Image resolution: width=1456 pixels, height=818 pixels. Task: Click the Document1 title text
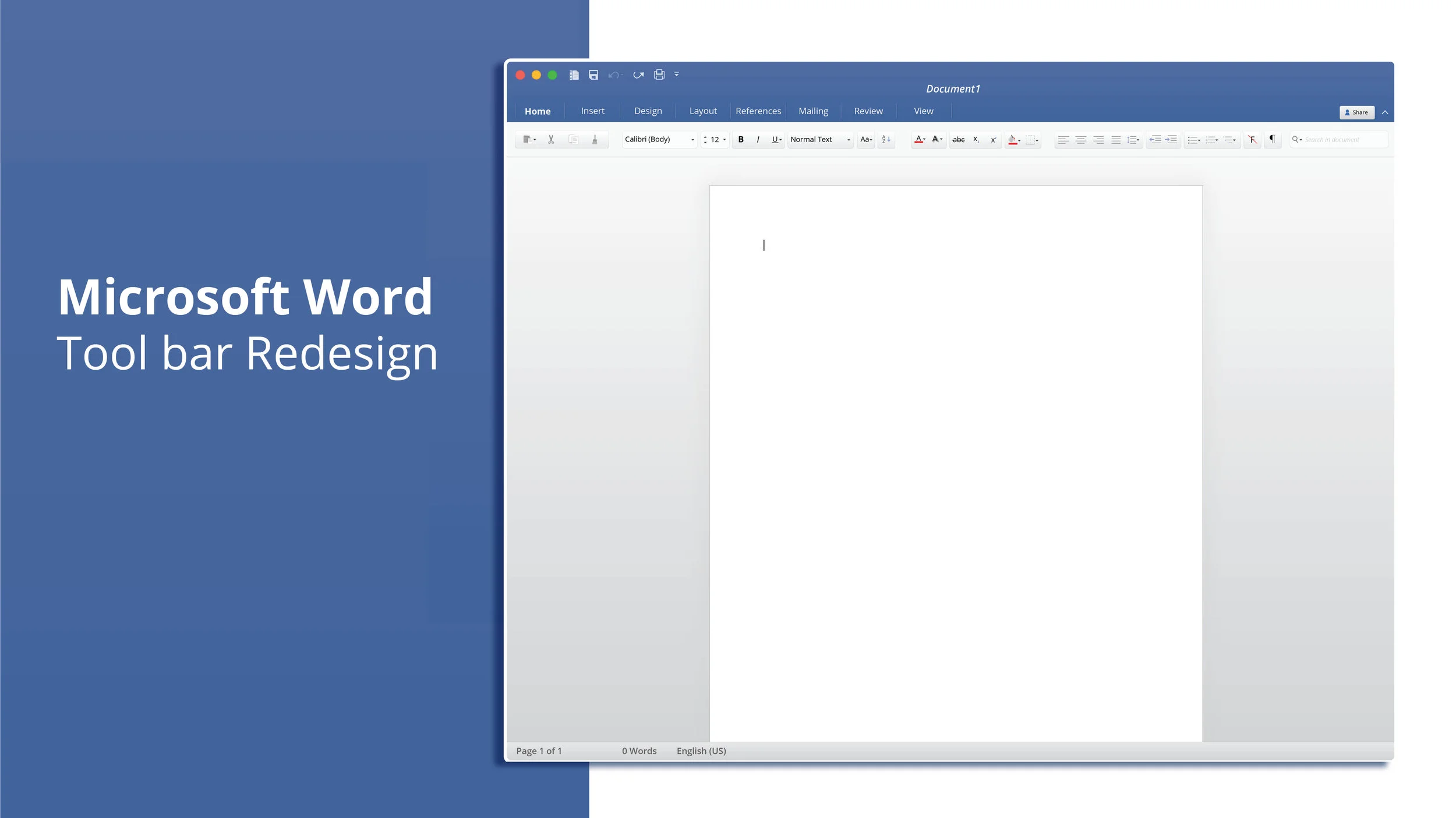click(x=953, y=89)
